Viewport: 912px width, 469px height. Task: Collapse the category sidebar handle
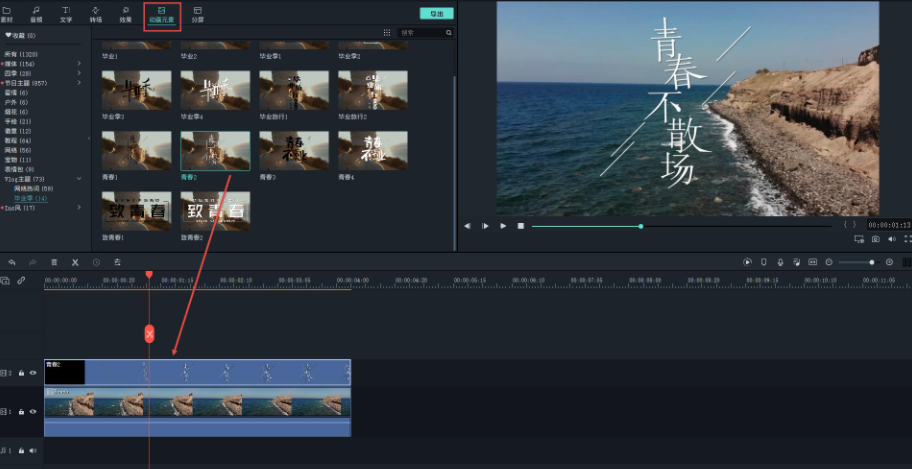tap(89, 138)
